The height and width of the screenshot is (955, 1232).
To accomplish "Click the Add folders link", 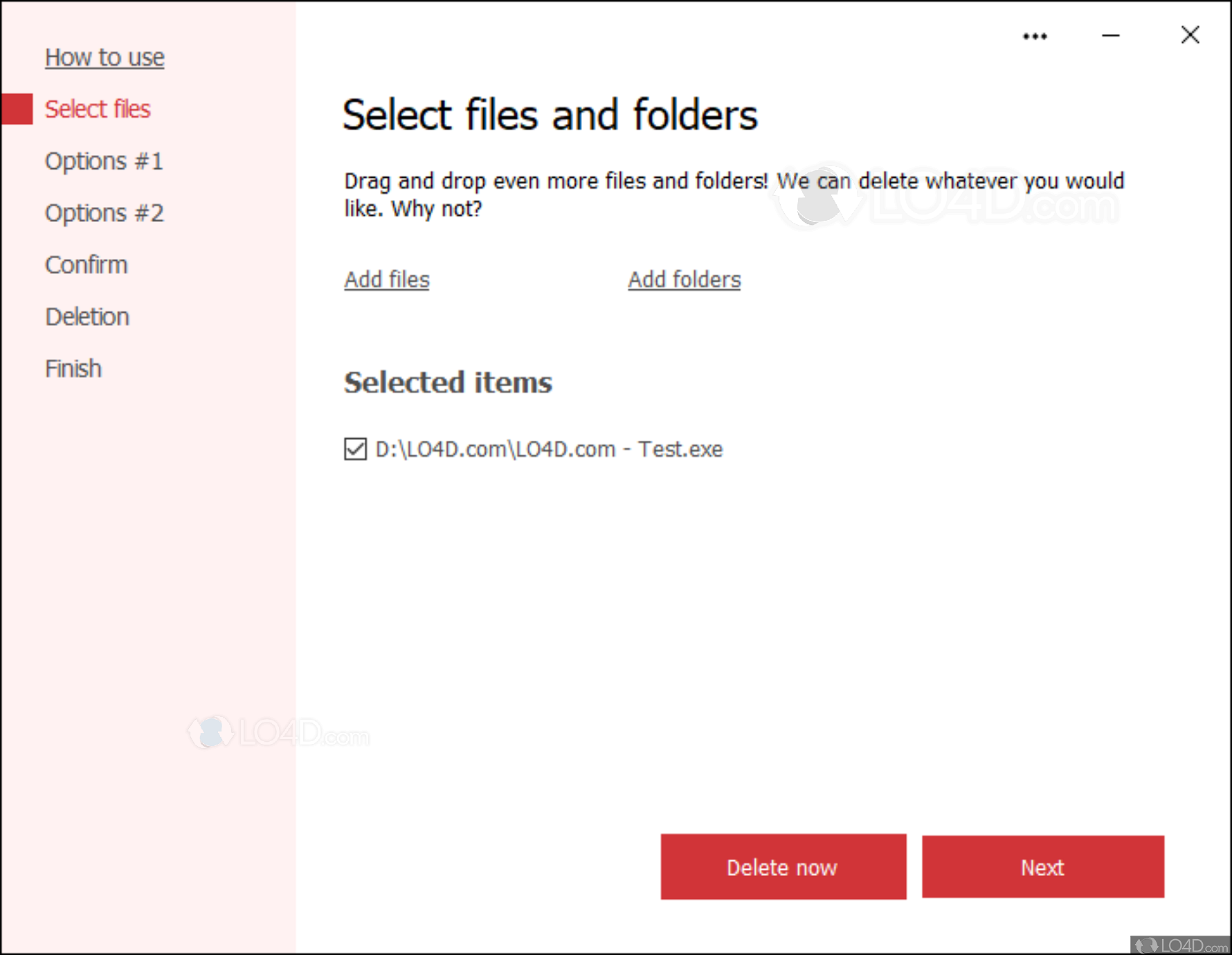I will point(684,280).
